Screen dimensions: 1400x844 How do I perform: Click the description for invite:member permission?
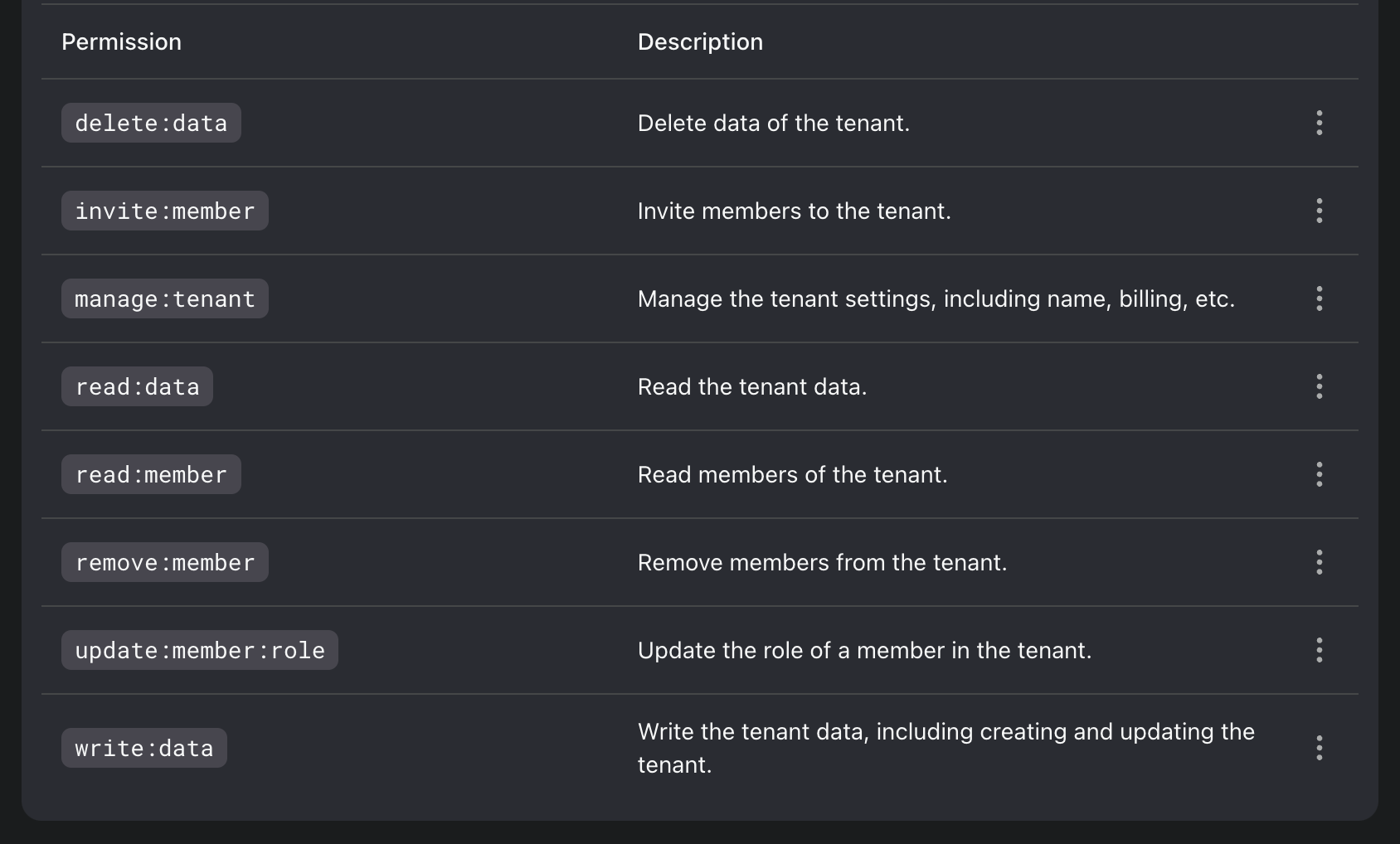coord(795,211)
